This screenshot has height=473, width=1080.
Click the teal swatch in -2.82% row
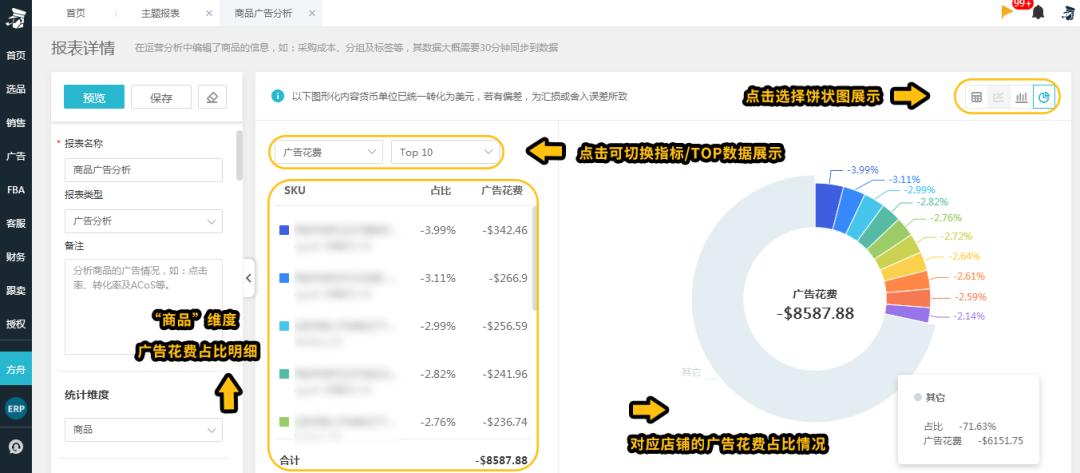[284, 374]
